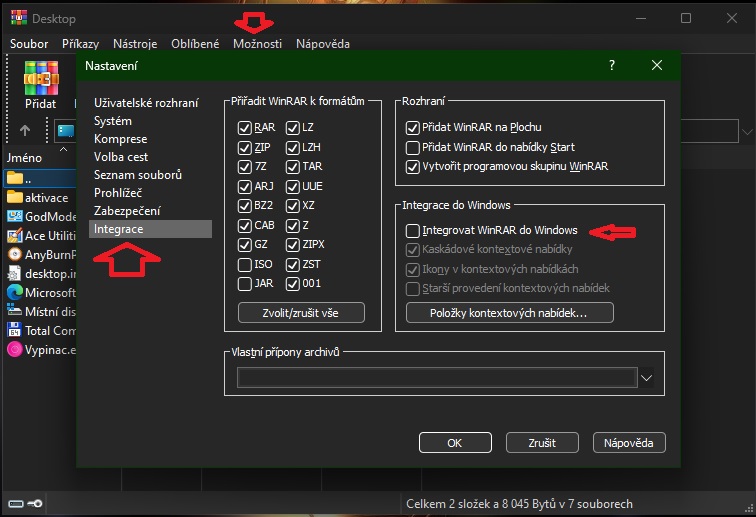
Task: Click the AnyBurn shortcut icon
Action: pos(15,254)
